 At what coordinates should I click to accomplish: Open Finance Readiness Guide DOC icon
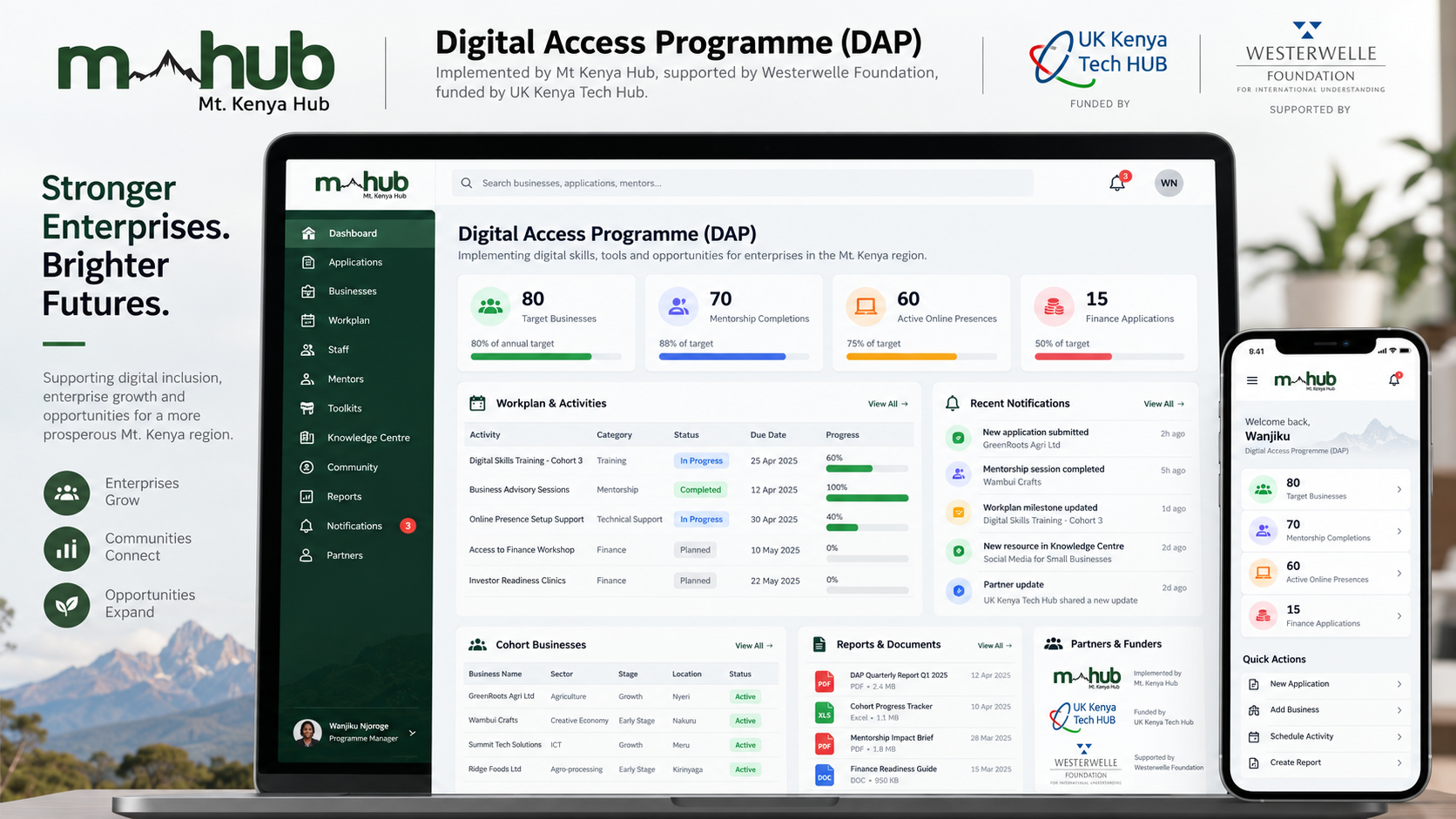[x=825, y=775]
